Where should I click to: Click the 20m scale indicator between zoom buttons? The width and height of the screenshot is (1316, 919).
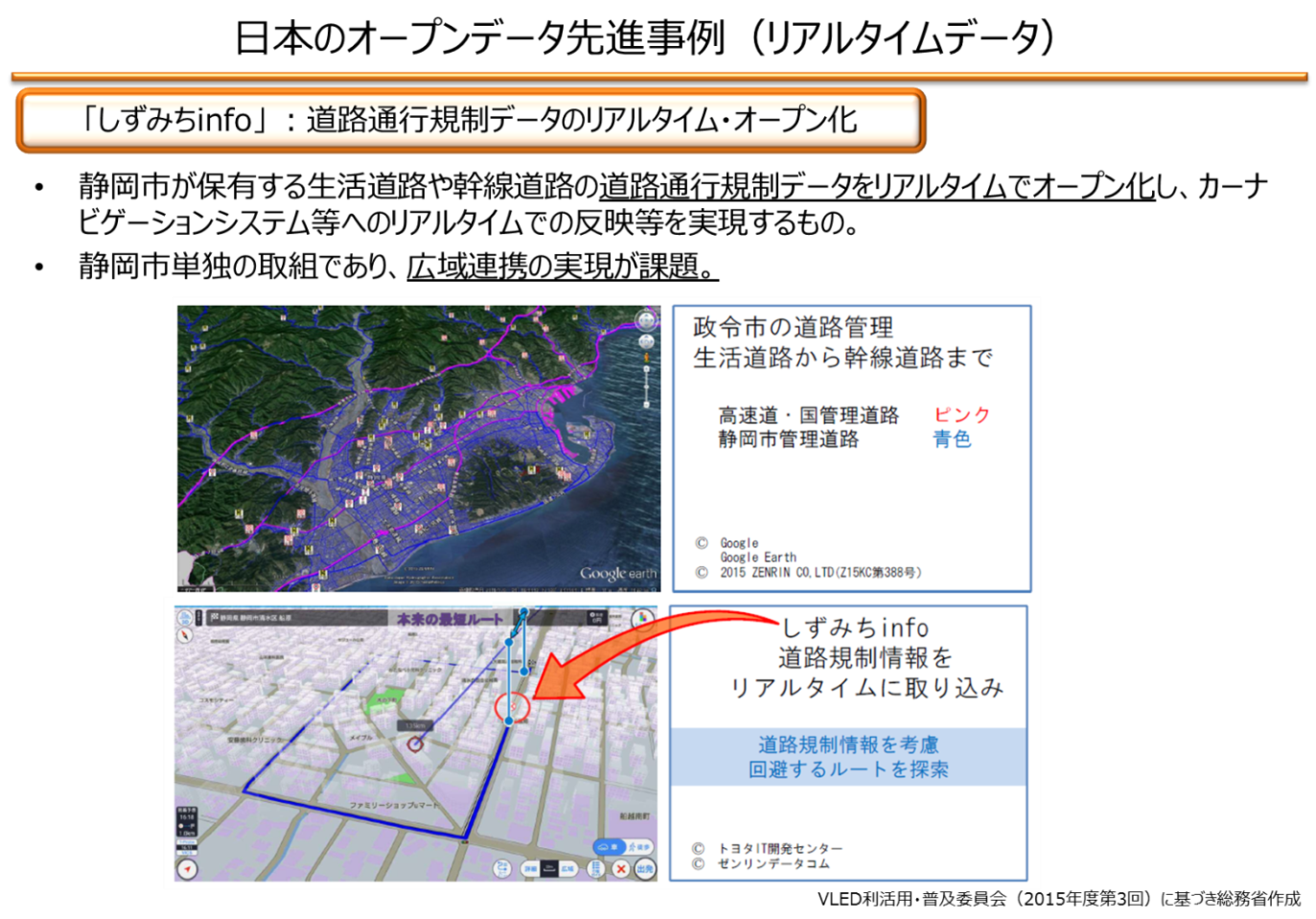[548, 868]
